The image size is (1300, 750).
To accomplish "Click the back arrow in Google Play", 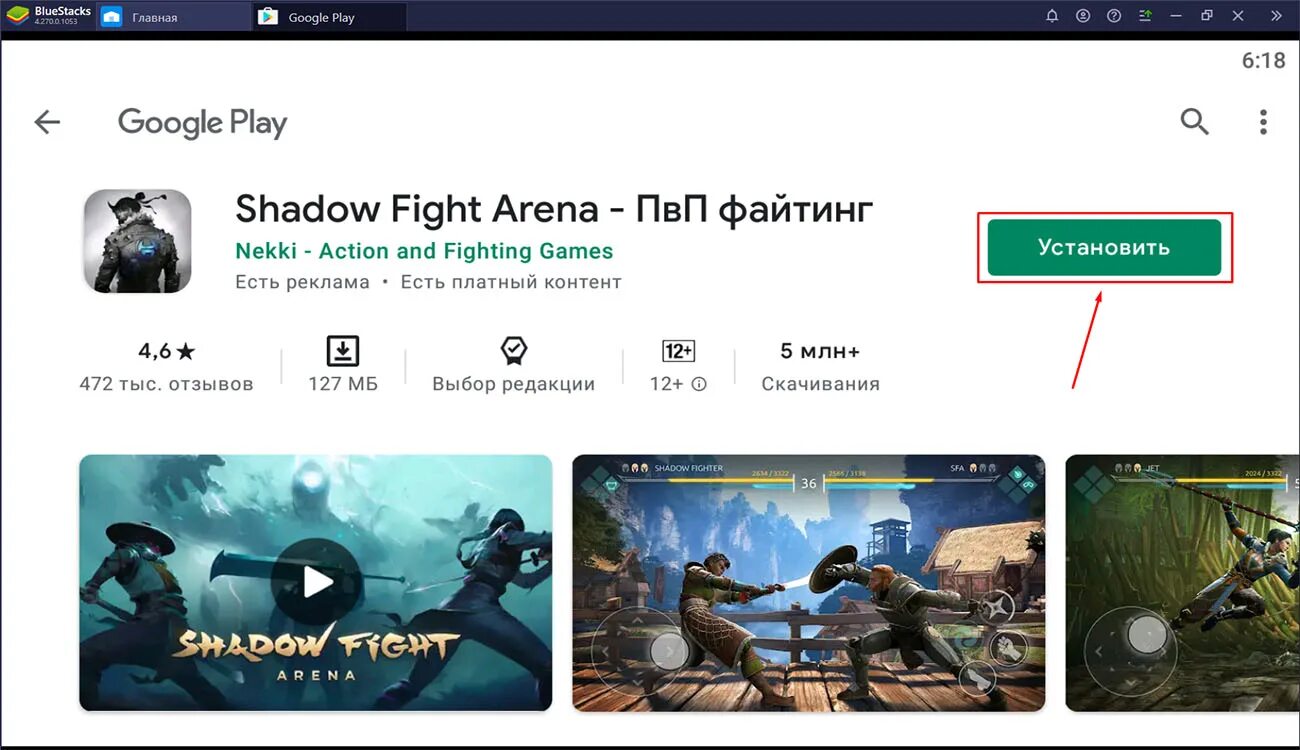I will pos(47,122).
